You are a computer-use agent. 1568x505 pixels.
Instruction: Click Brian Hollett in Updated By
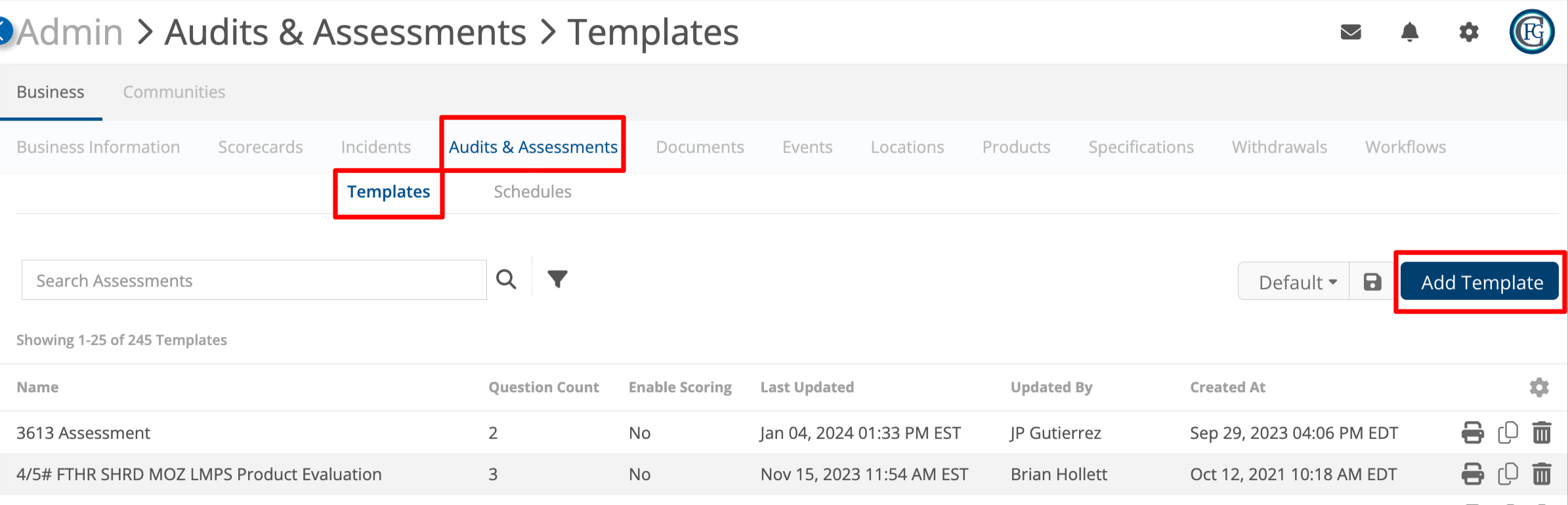(1059, 474)
